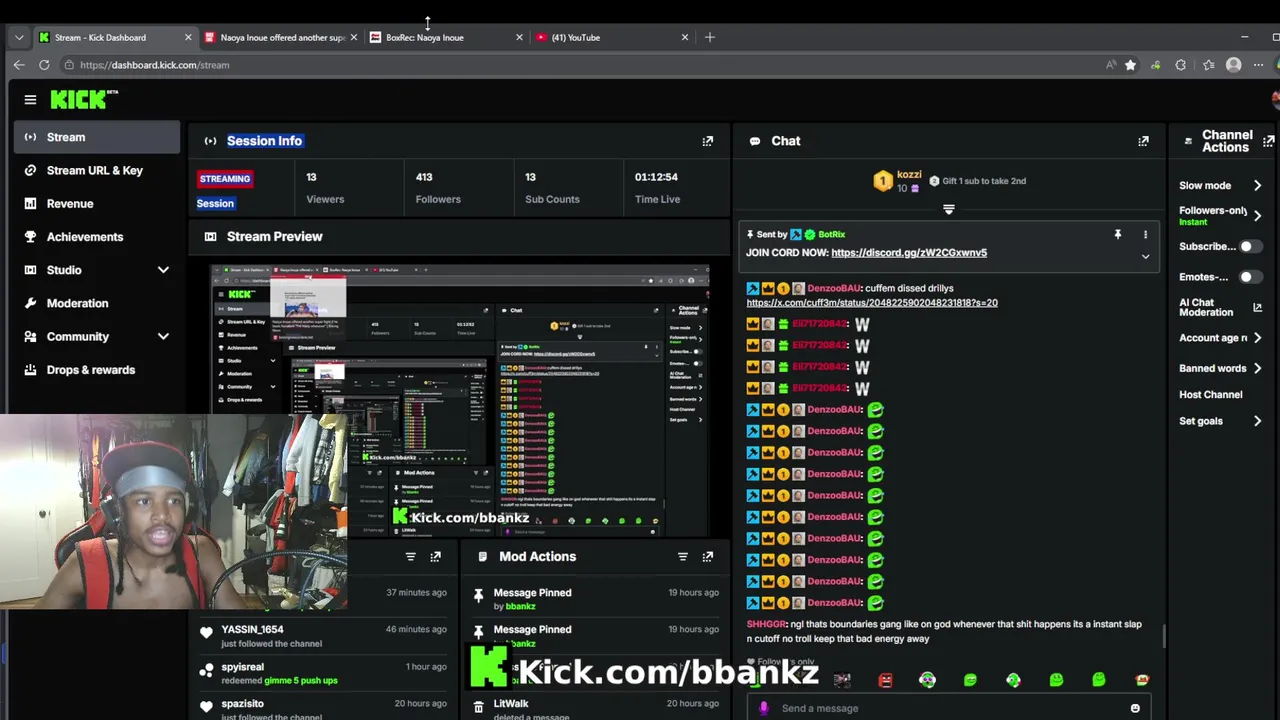This screenshot has height=720, width=1280.
Task: Click the emoji picker in message box
Action: pyautogui.click(x=1135, y=708)
